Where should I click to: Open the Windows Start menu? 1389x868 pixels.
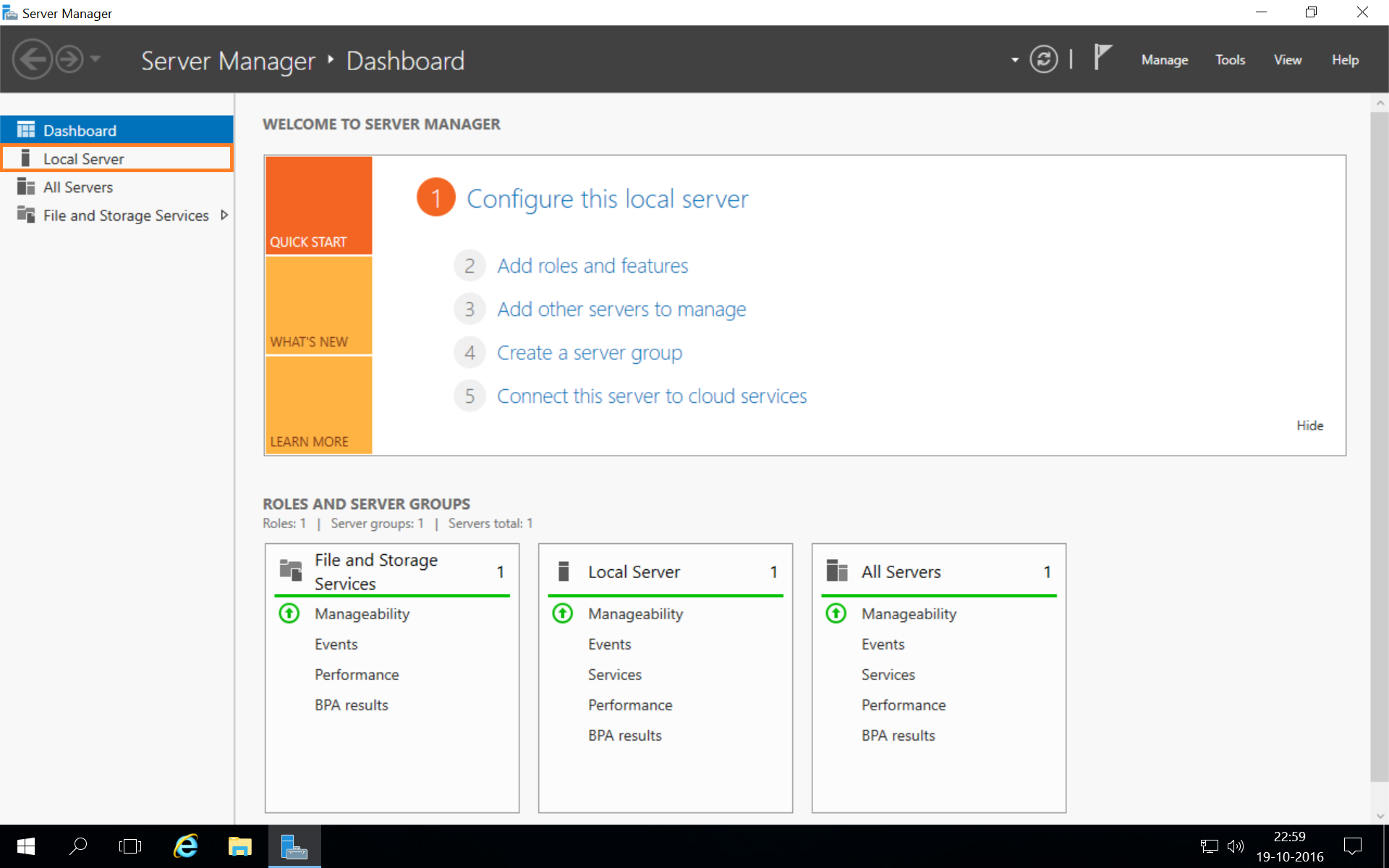click(x=25, y=846)
